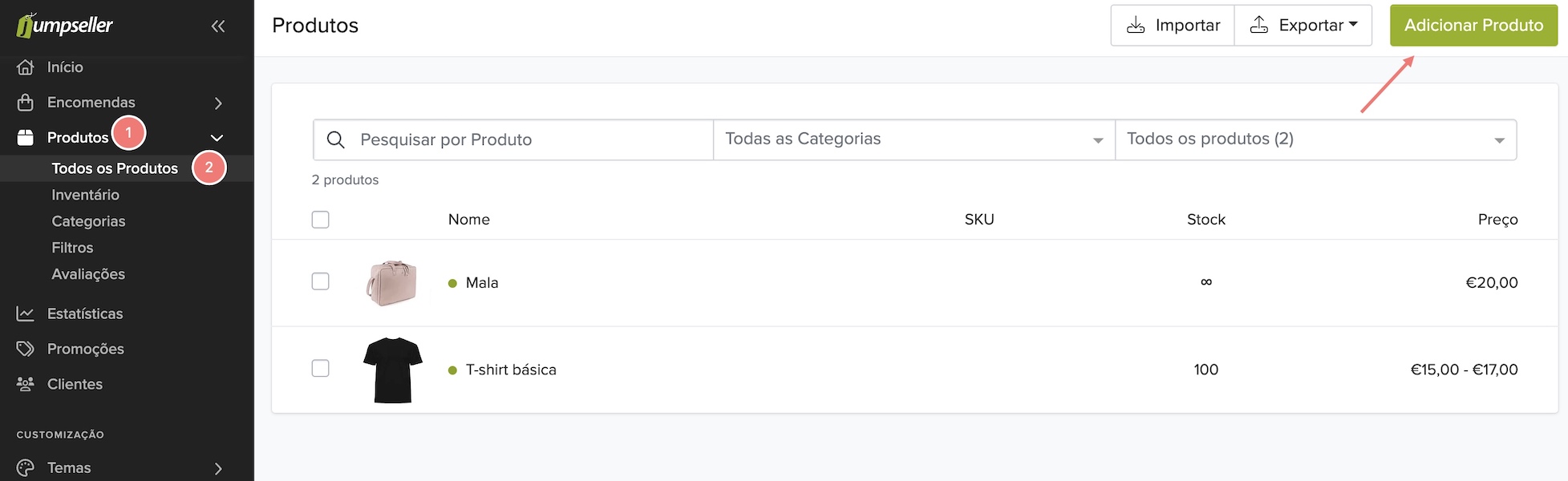Click the Clientes people icon

click(26, 384)
